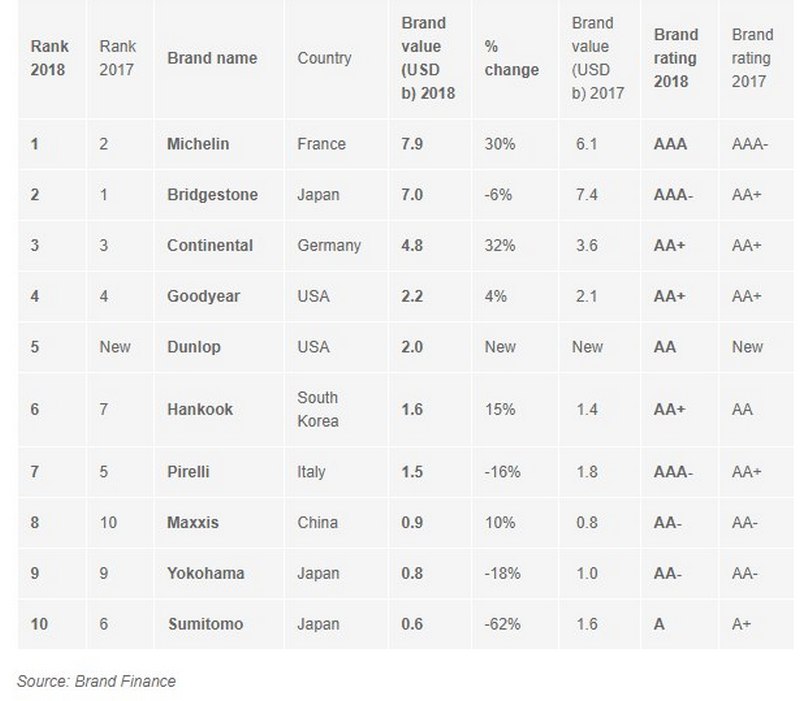Select the Bridgestone brand name
The width and height of the screenshot is (800, 701).
[212, 195]
